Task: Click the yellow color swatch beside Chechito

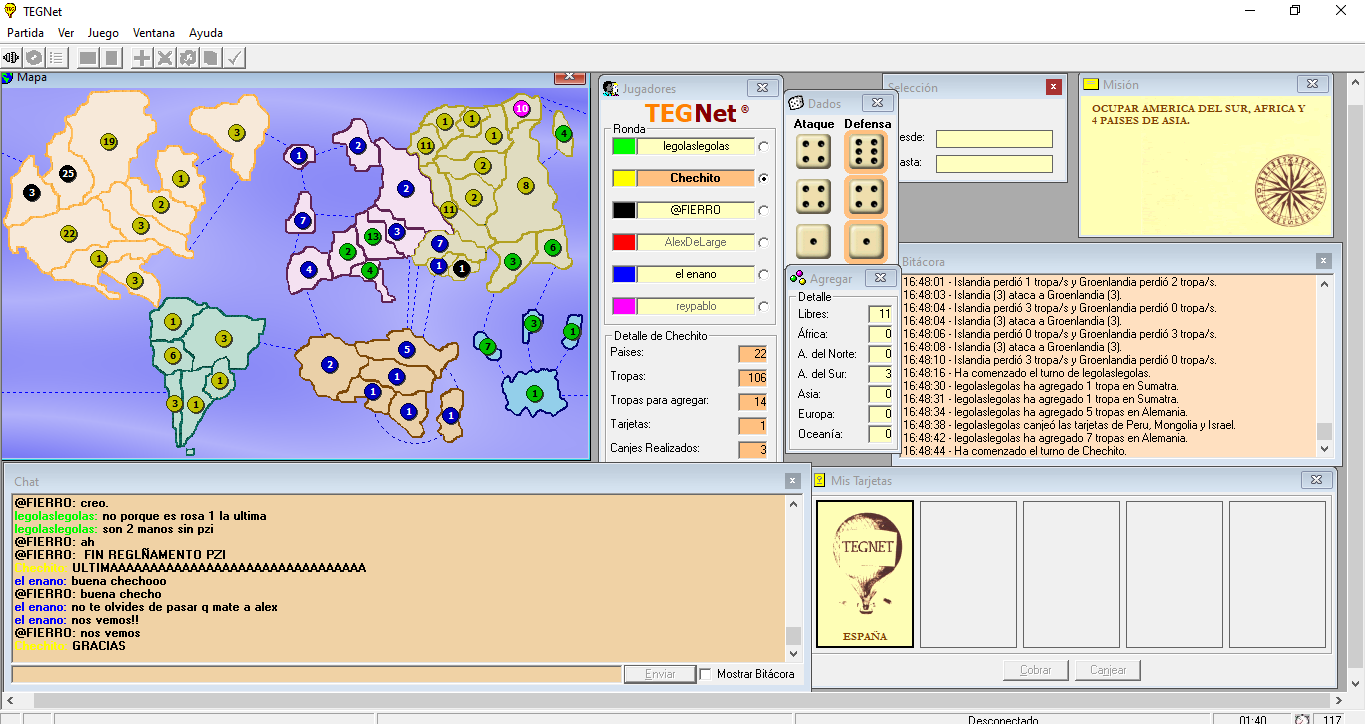Action: click(623, 178)
